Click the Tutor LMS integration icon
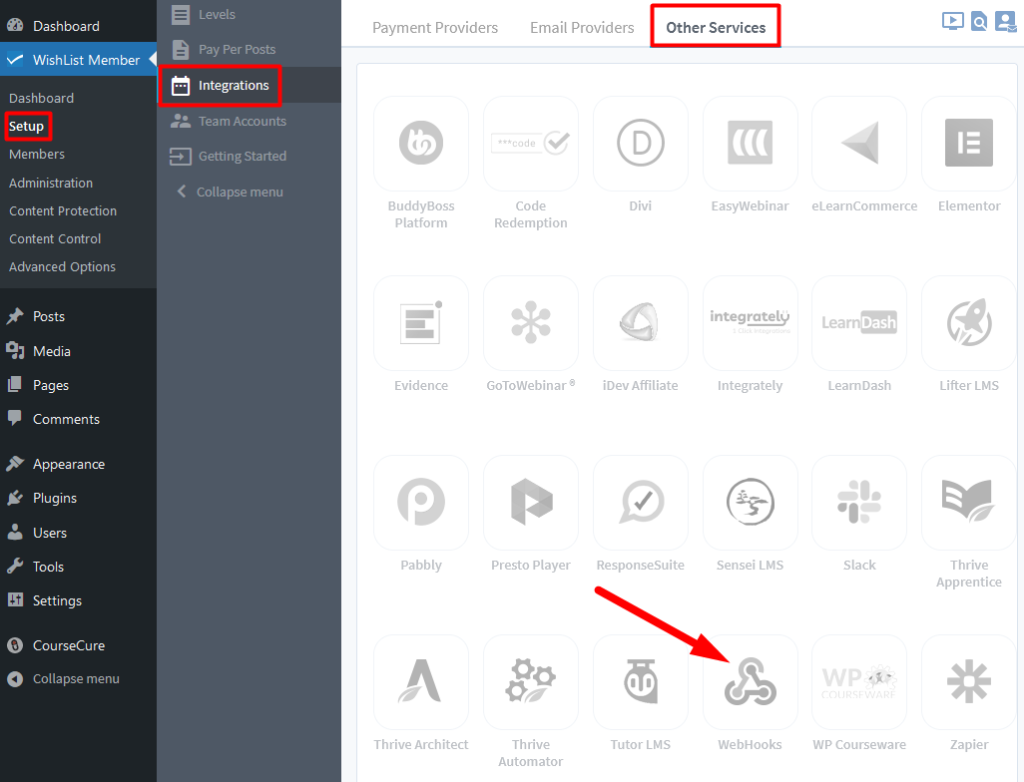This screenshot has width=1024, height=782. point(640,682)
